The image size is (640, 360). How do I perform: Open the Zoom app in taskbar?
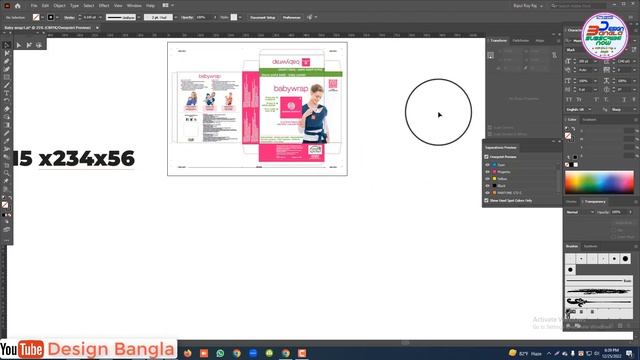click(253, 353)
